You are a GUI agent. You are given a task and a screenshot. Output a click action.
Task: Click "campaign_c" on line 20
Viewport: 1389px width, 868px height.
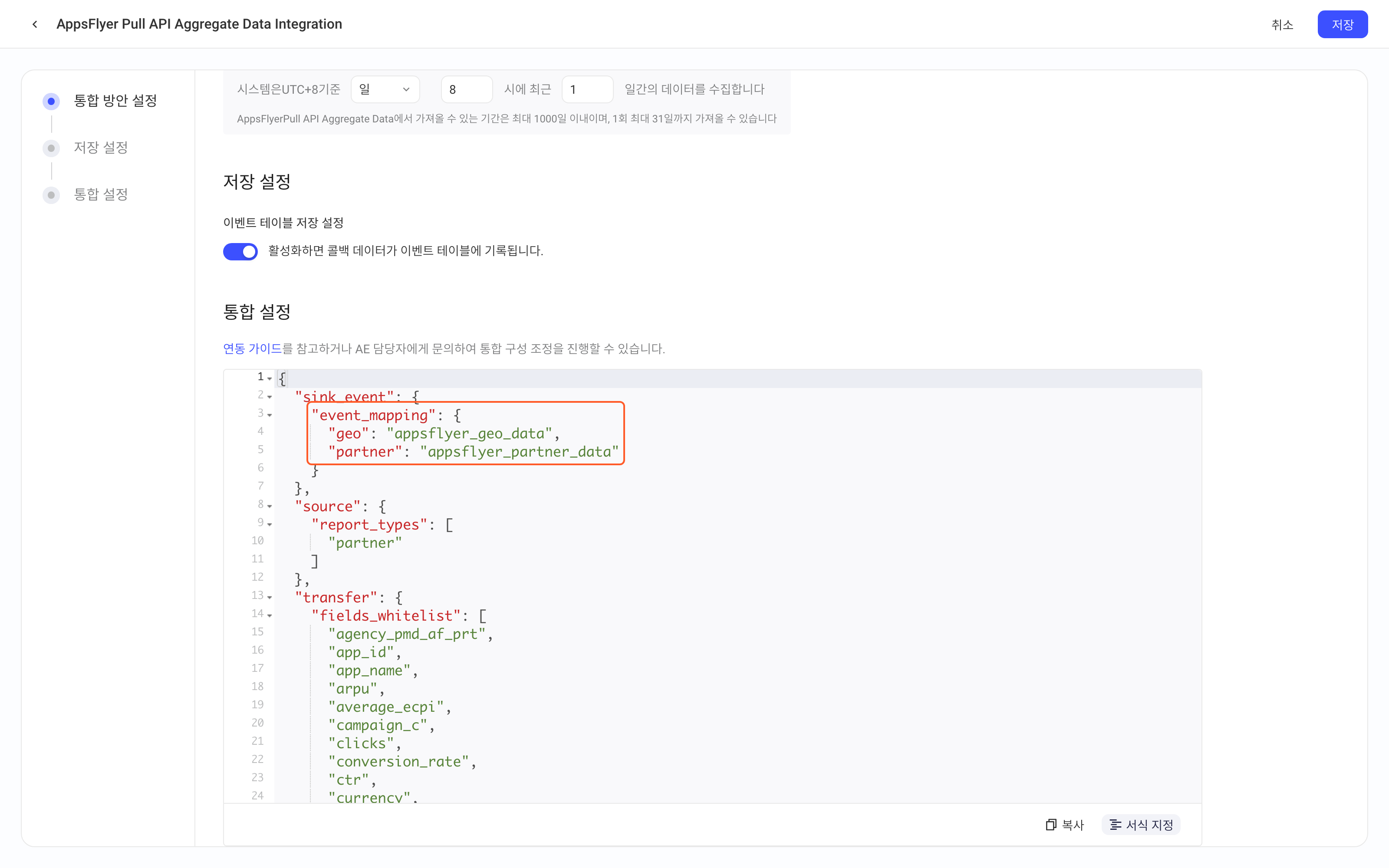click(378, 725)
